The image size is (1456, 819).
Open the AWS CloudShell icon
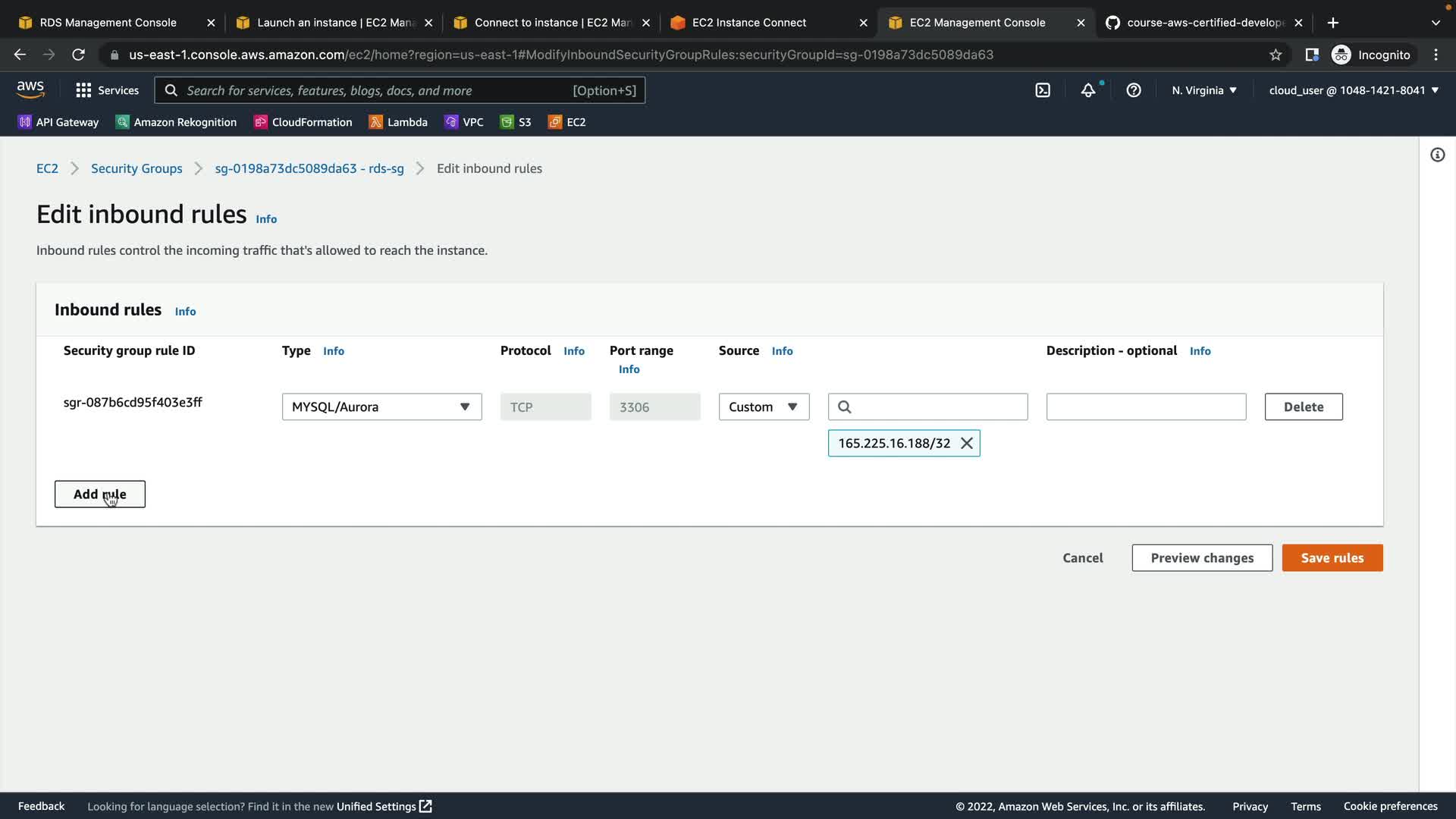coord(1043,90)
